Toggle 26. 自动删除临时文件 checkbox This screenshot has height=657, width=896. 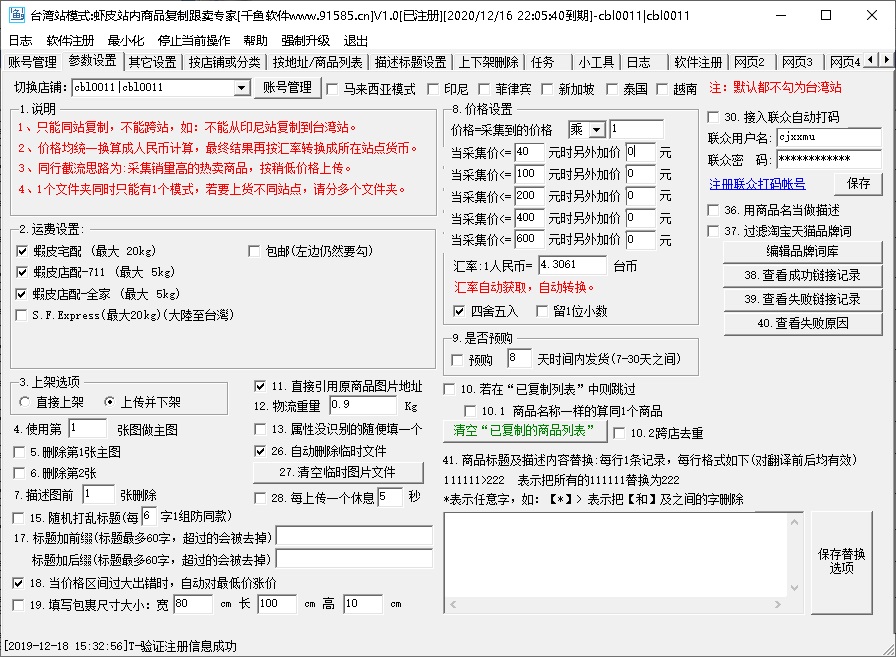click(x=259, y=451)
